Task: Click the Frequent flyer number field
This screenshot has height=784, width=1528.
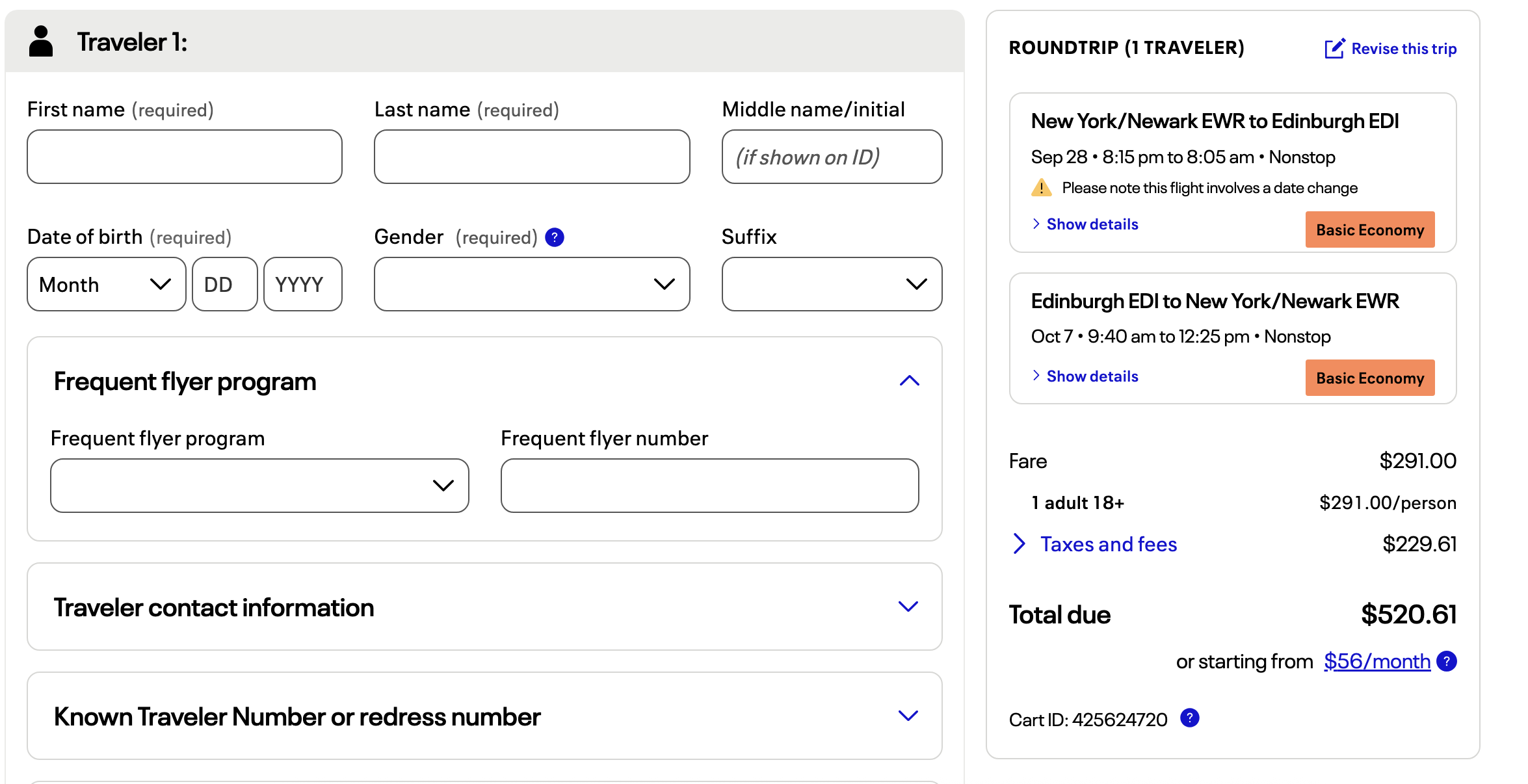Action: pyautogui.click(x=710, y=486)
